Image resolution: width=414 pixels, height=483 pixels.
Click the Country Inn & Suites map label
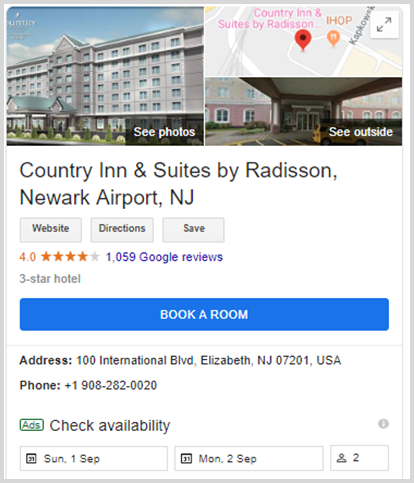(270, 18)
